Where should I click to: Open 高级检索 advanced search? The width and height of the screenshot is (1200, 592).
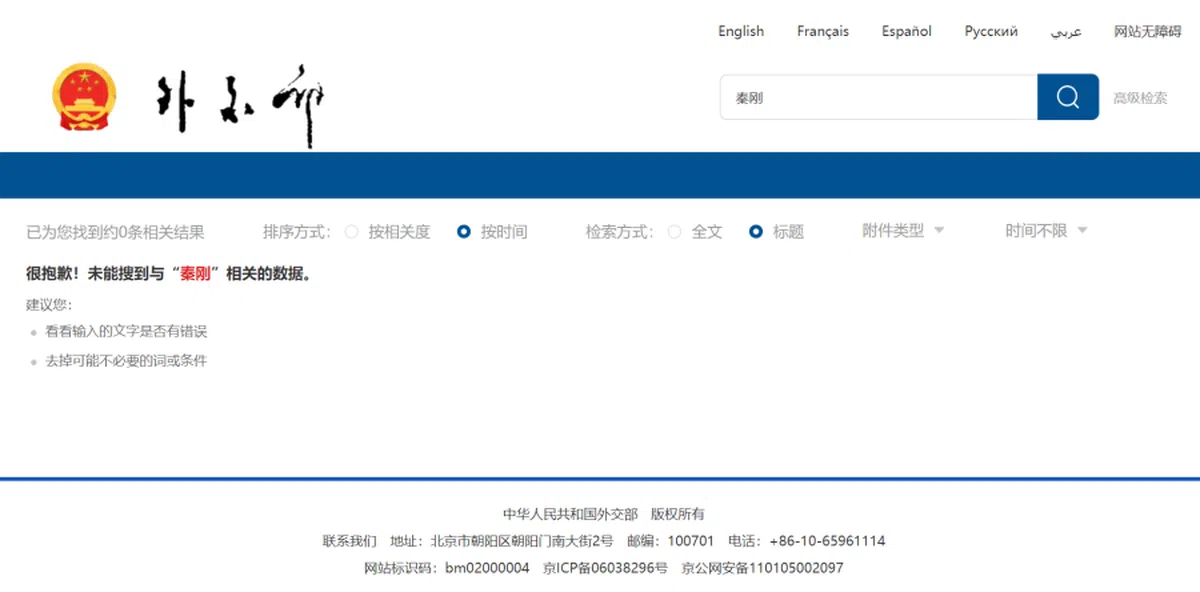(1140, 98)
